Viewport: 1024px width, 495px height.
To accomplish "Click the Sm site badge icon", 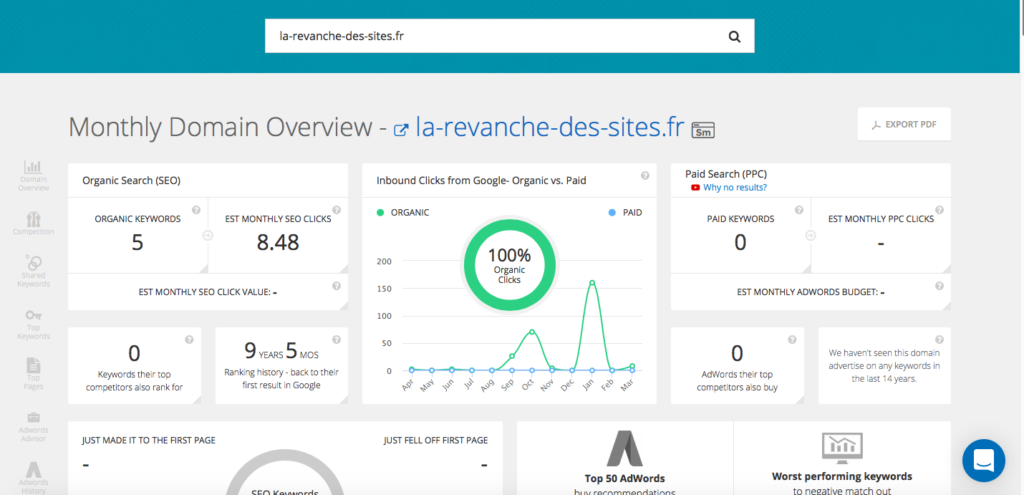I will click(703, 129).
